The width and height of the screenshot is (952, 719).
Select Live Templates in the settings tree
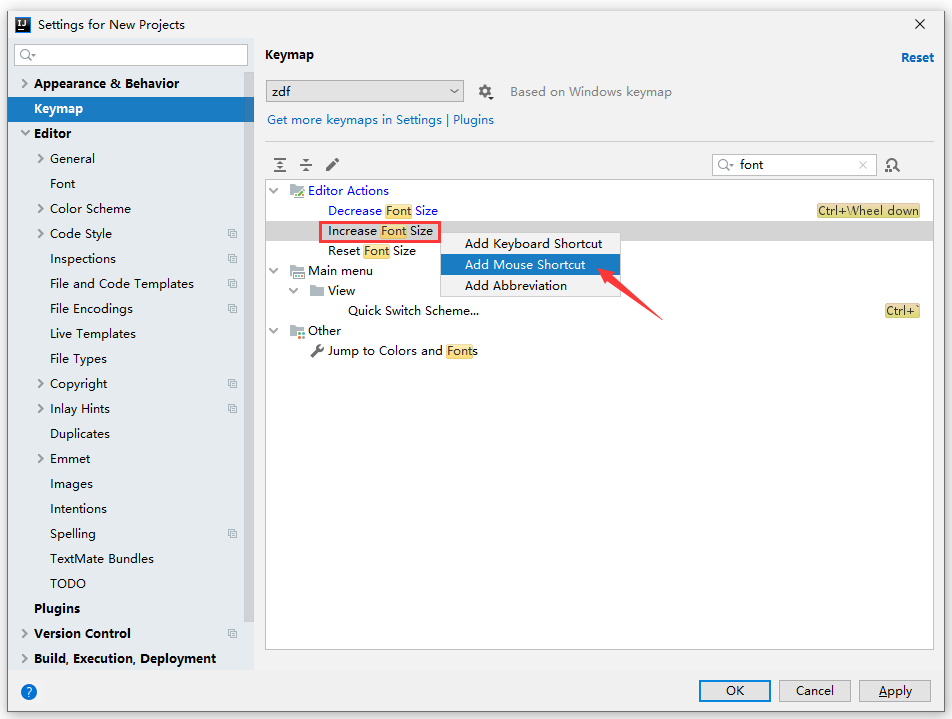point(93,334)
